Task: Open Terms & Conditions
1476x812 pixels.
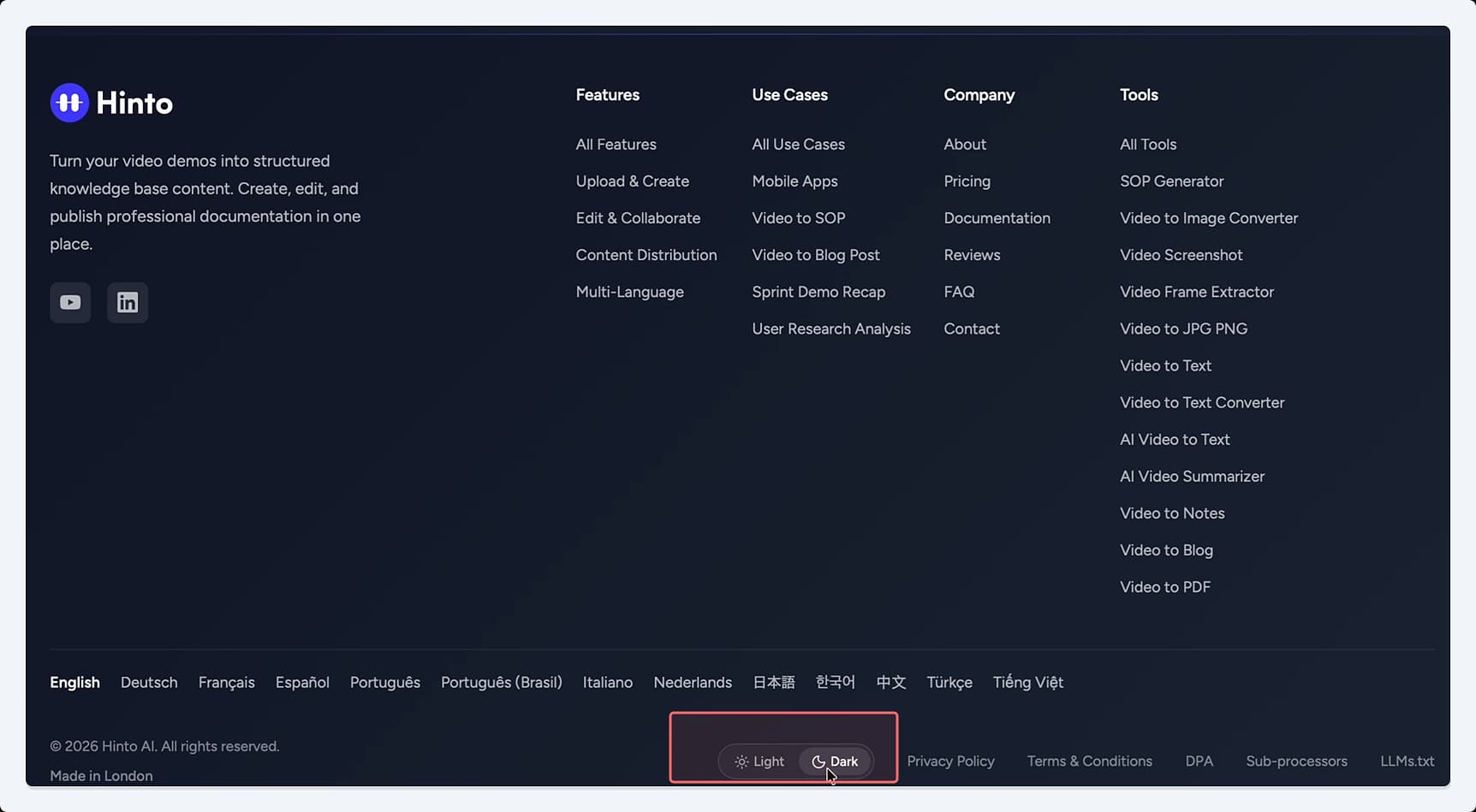Action: (1090, 762)
